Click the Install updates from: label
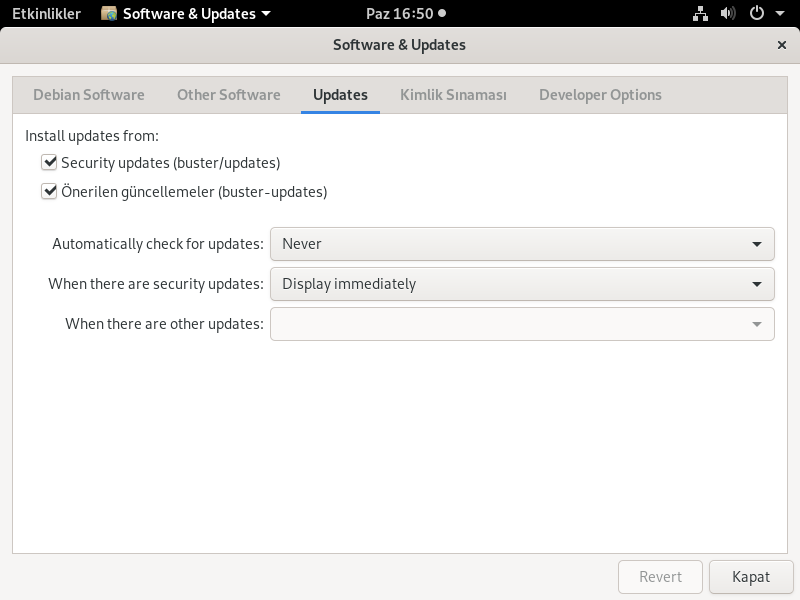This screenshot has height=600, width=800. pos(92,136)
